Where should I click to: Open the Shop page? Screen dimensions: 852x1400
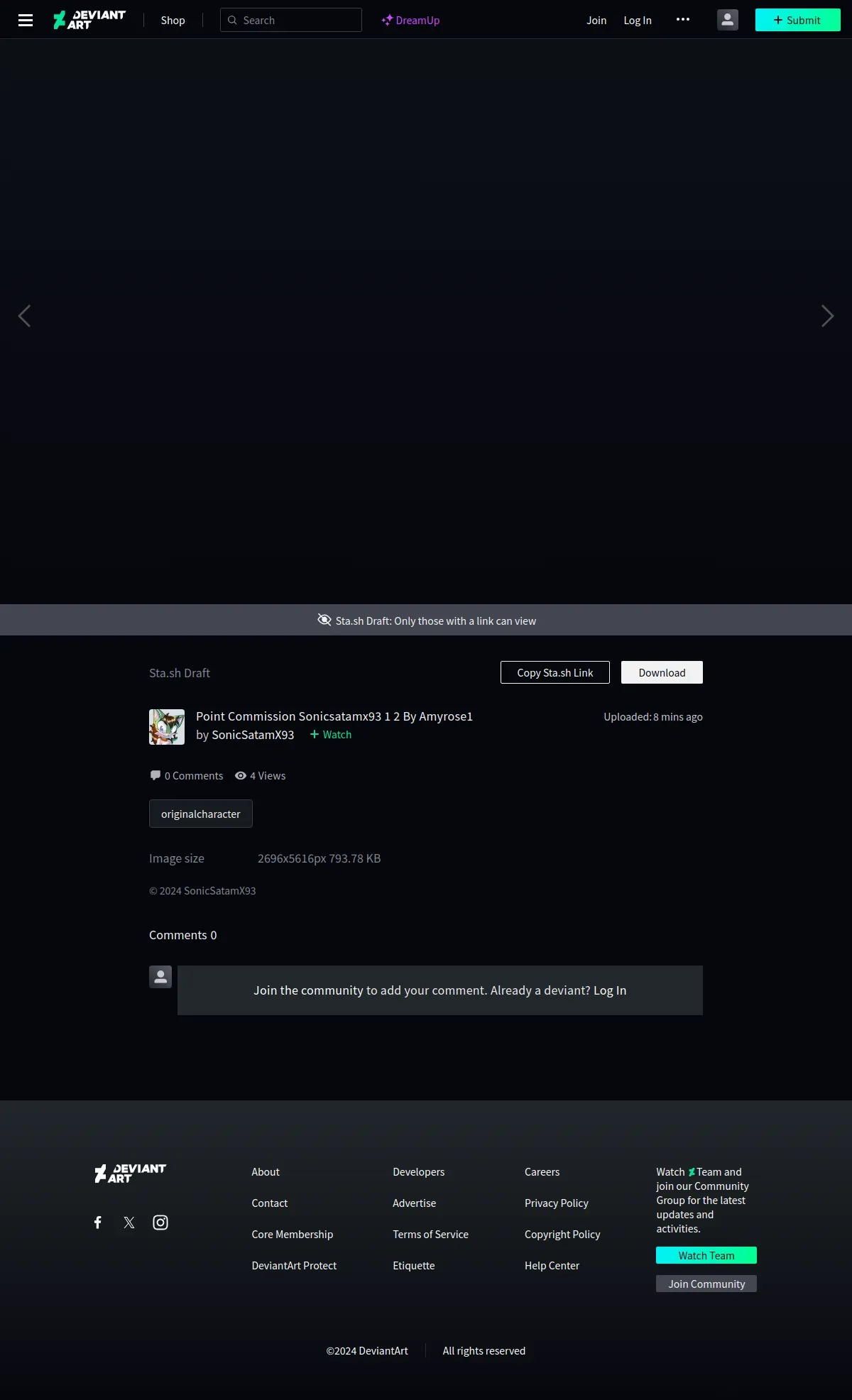pyautogui.click(x=173, y=21)
